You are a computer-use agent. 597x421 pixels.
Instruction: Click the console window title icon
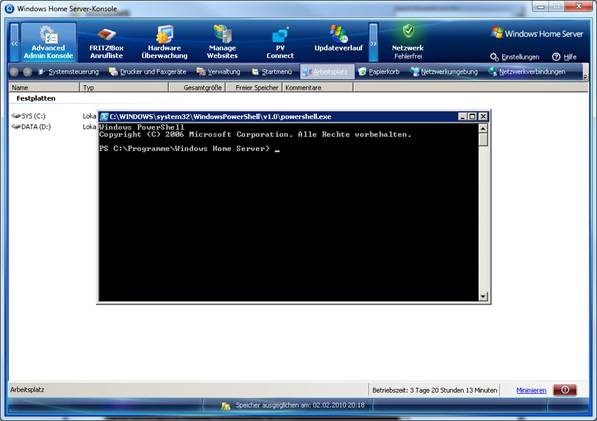click(9, 8)
